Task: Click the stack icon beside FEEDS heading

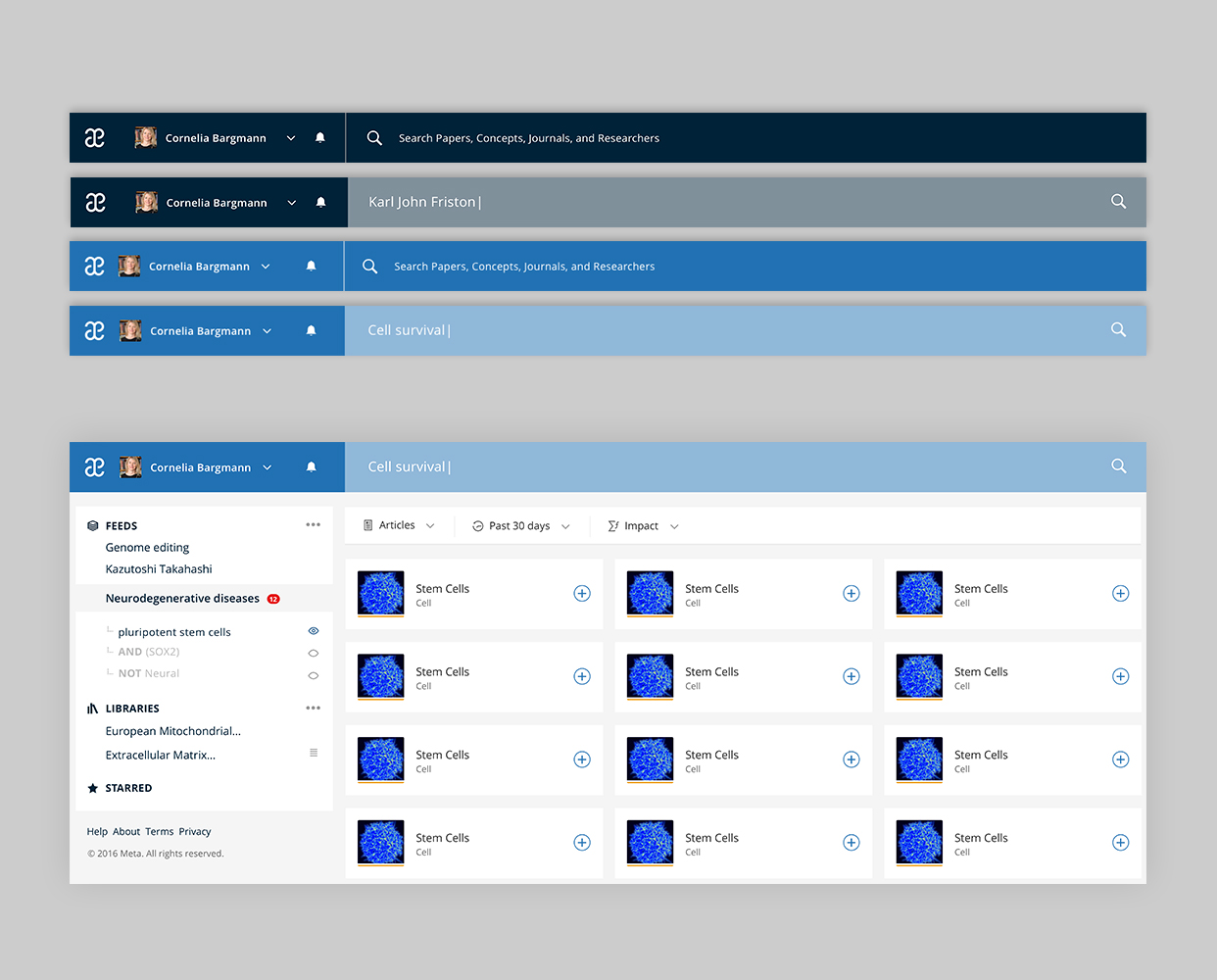Action: point(93,526)
